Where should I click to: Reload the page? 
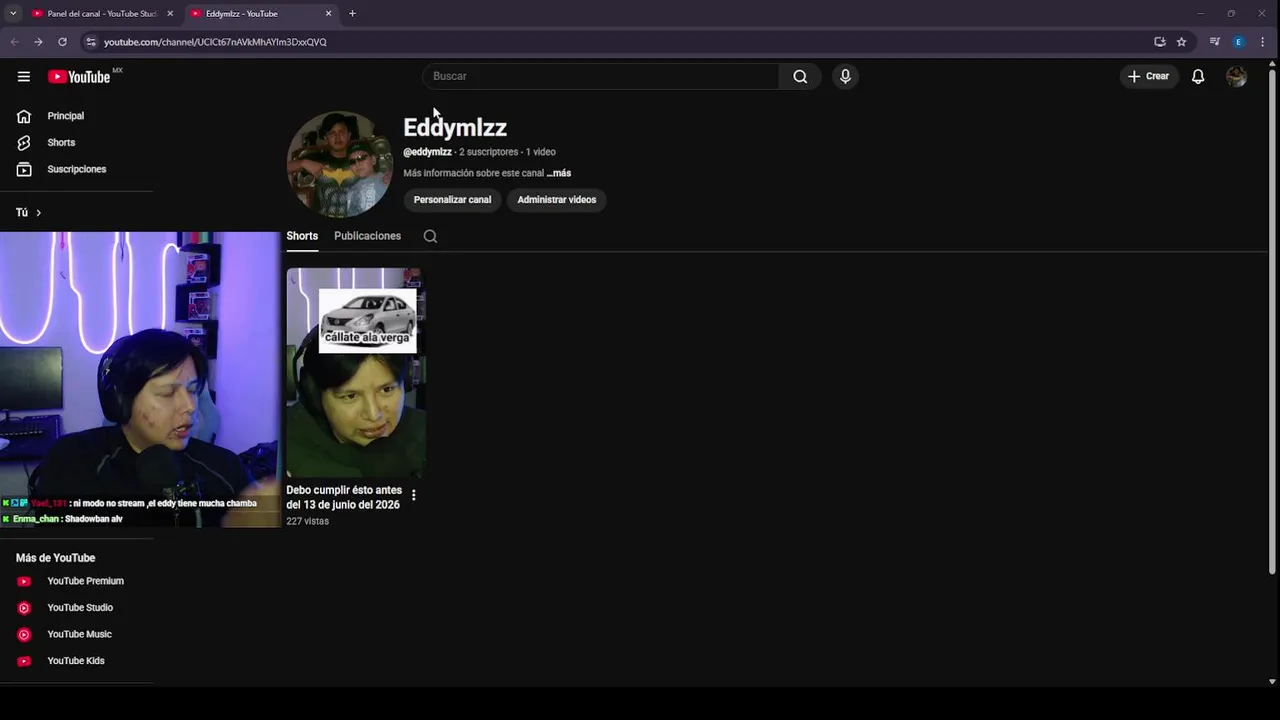tap(62, 42)
